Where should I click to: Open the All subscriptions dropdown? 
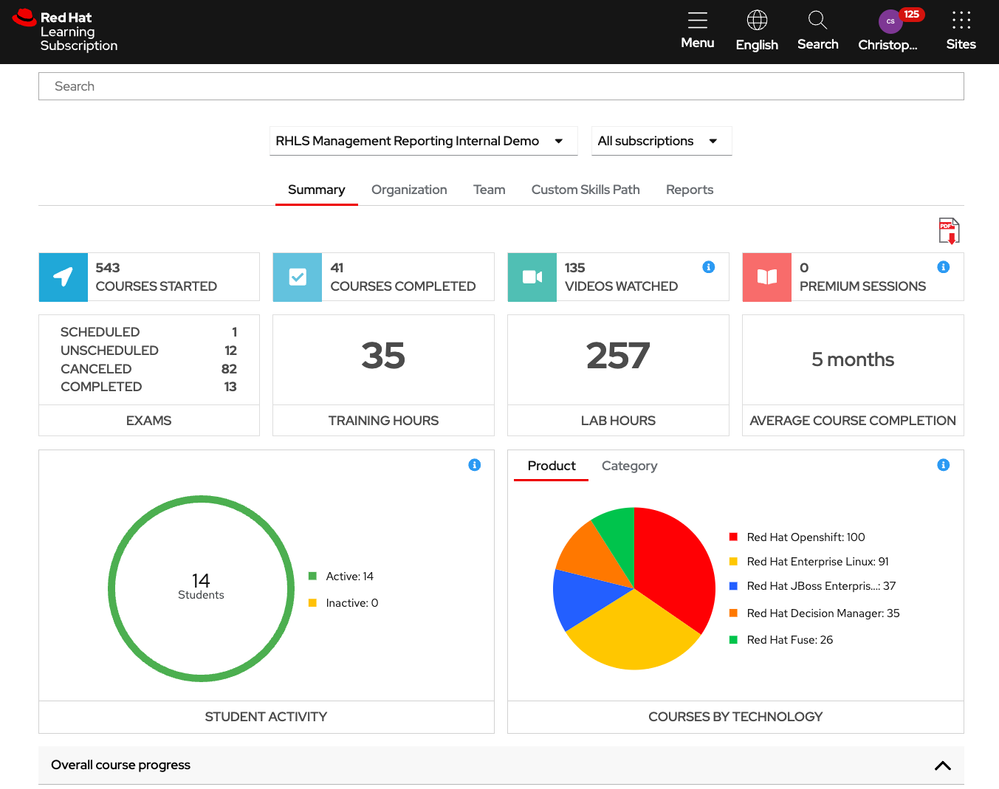pyautogui.click(x=658, y=141)
